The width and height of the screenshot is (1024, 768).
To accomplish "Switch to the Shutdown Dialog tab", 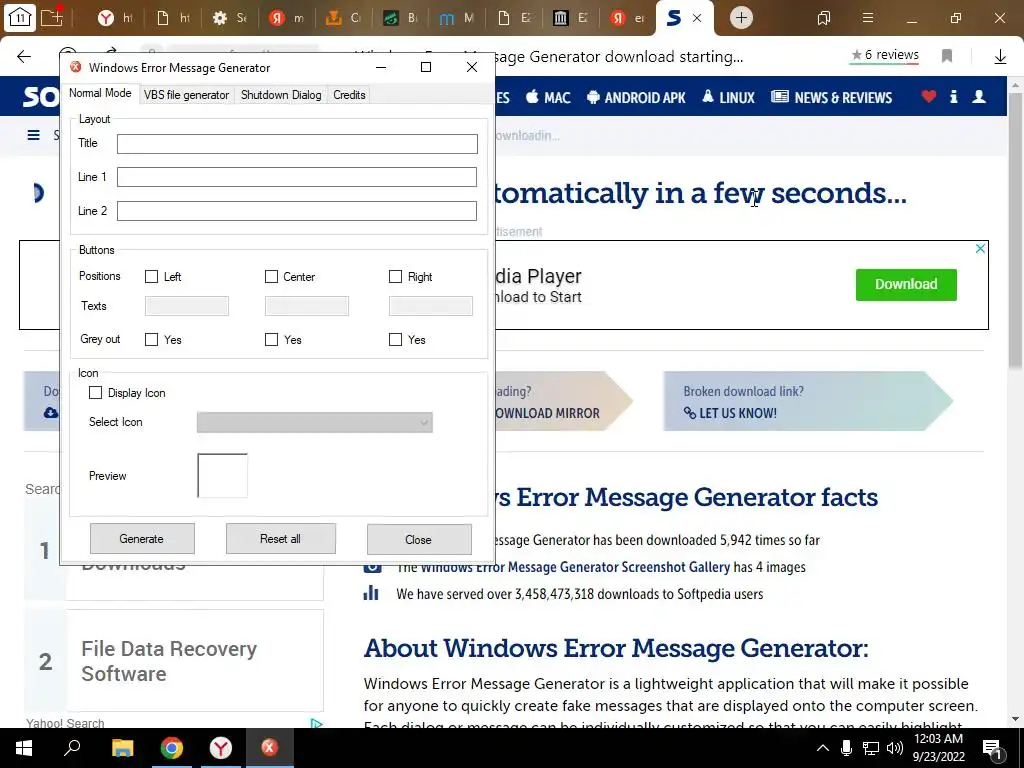I will tap(281, 95).
